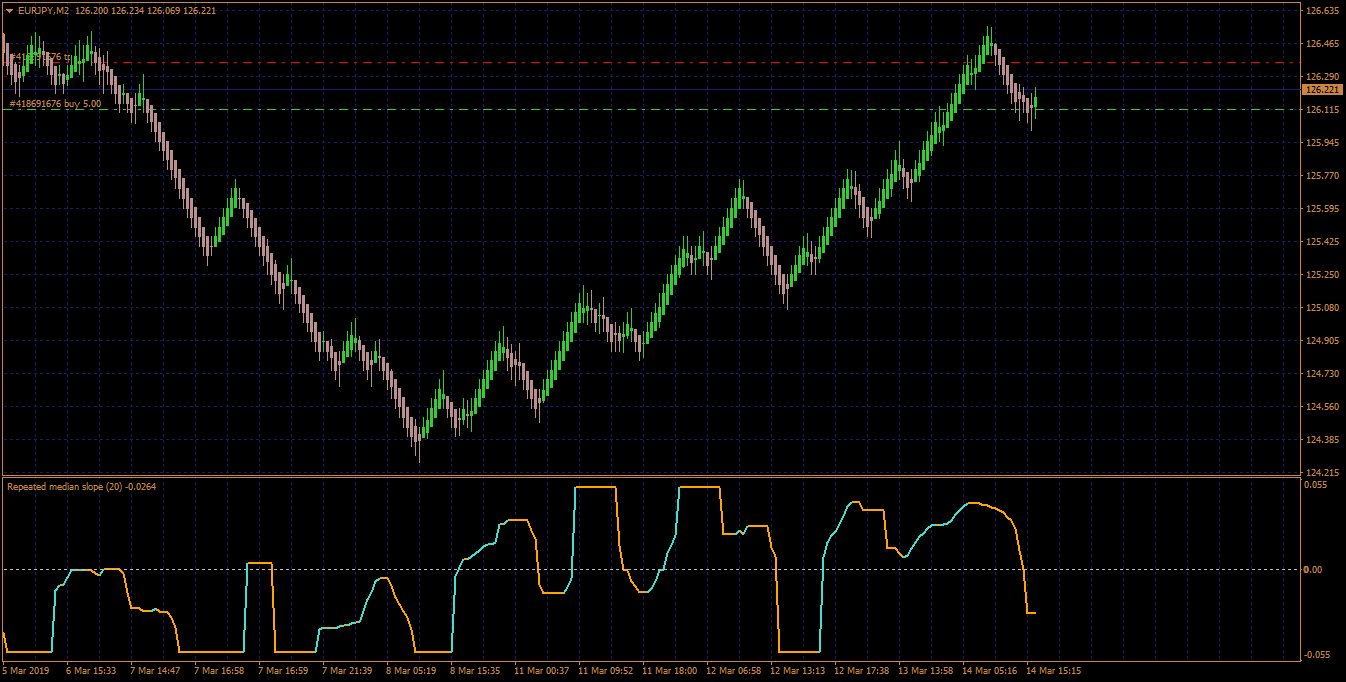Click the 124.215 price on the scale
Screen dimensions: 1346x682
[x=1322, y=473]
